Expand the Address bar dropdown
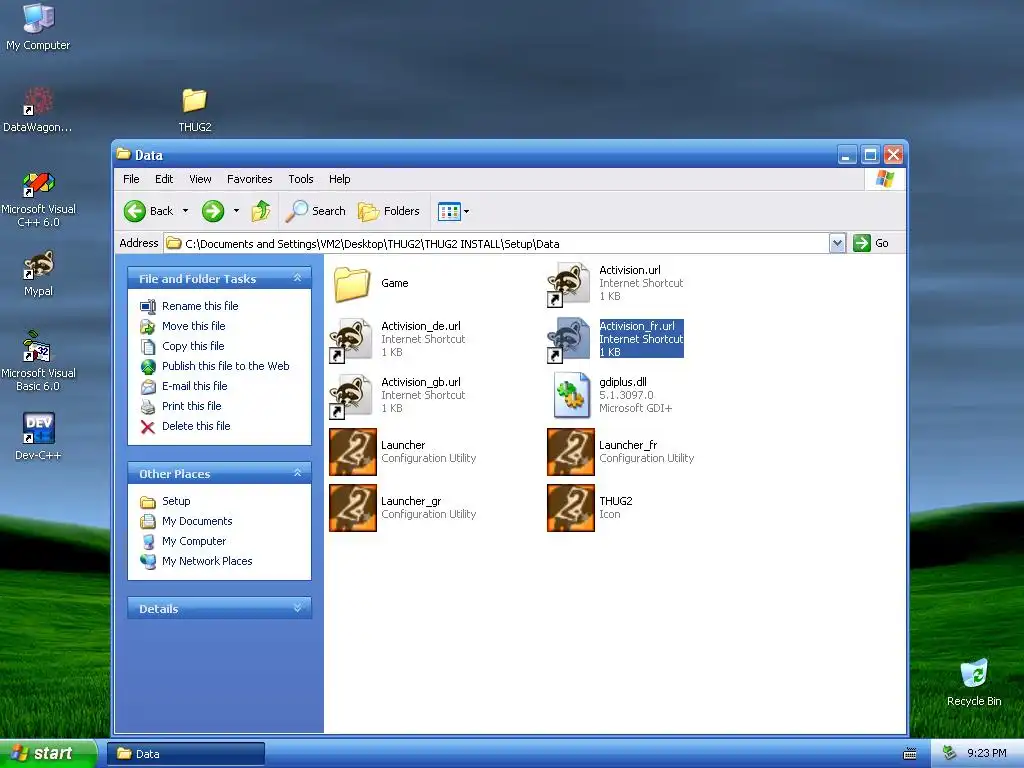The height and width of the screenshot is (768, 1024). pos(837,244)
